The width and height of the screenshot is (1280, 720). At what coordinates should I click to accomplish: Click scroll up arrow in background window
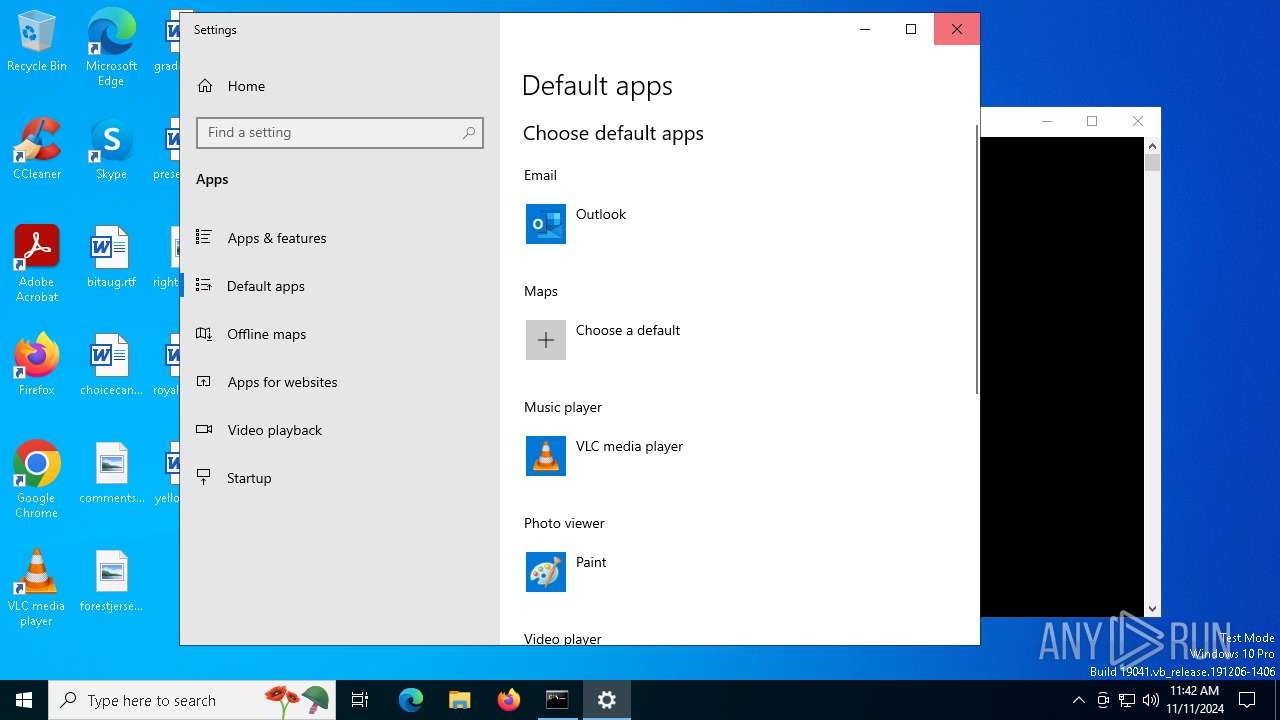click(x=1152, y=146)
